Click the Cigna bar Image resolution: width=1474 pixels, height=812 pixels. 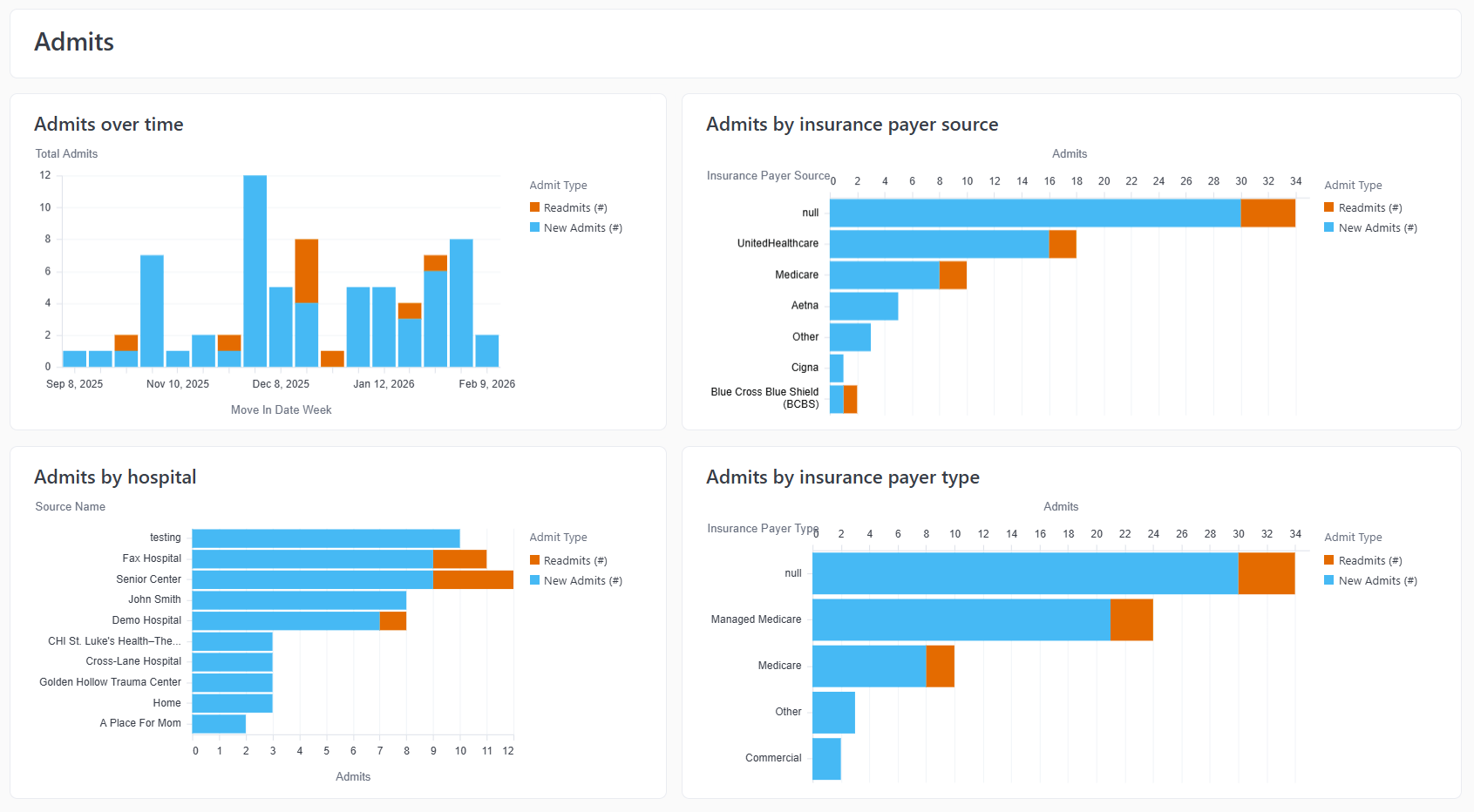(x=837, y=368)
